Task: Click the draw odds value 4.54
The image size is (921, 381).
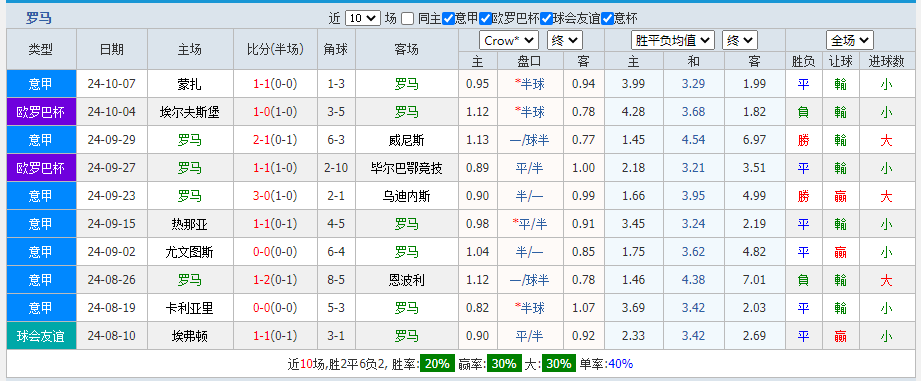Action: point(694,140)
